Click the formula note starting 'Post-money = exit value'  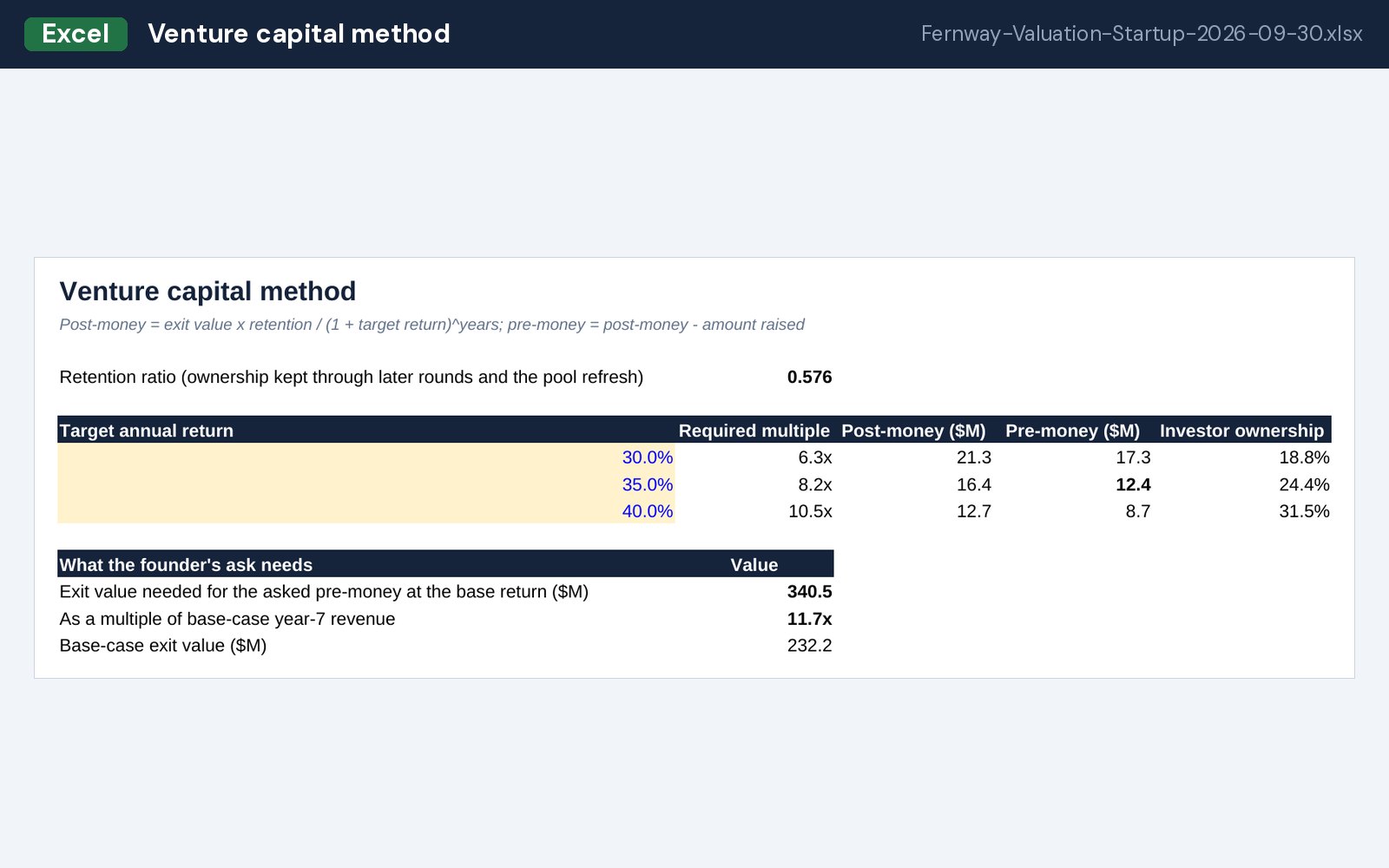pyautogui.click(x=431, y=325)
